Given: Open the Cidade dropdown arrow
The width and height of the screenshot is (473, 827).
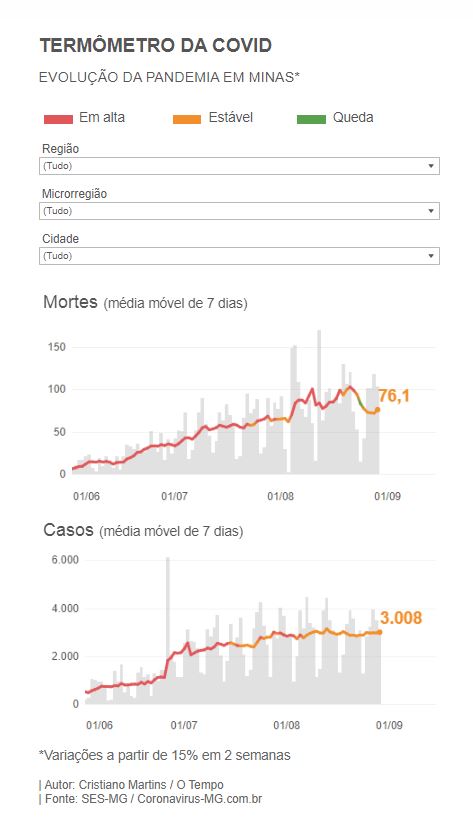Looking at the screenshot, I should pos(431,256).
